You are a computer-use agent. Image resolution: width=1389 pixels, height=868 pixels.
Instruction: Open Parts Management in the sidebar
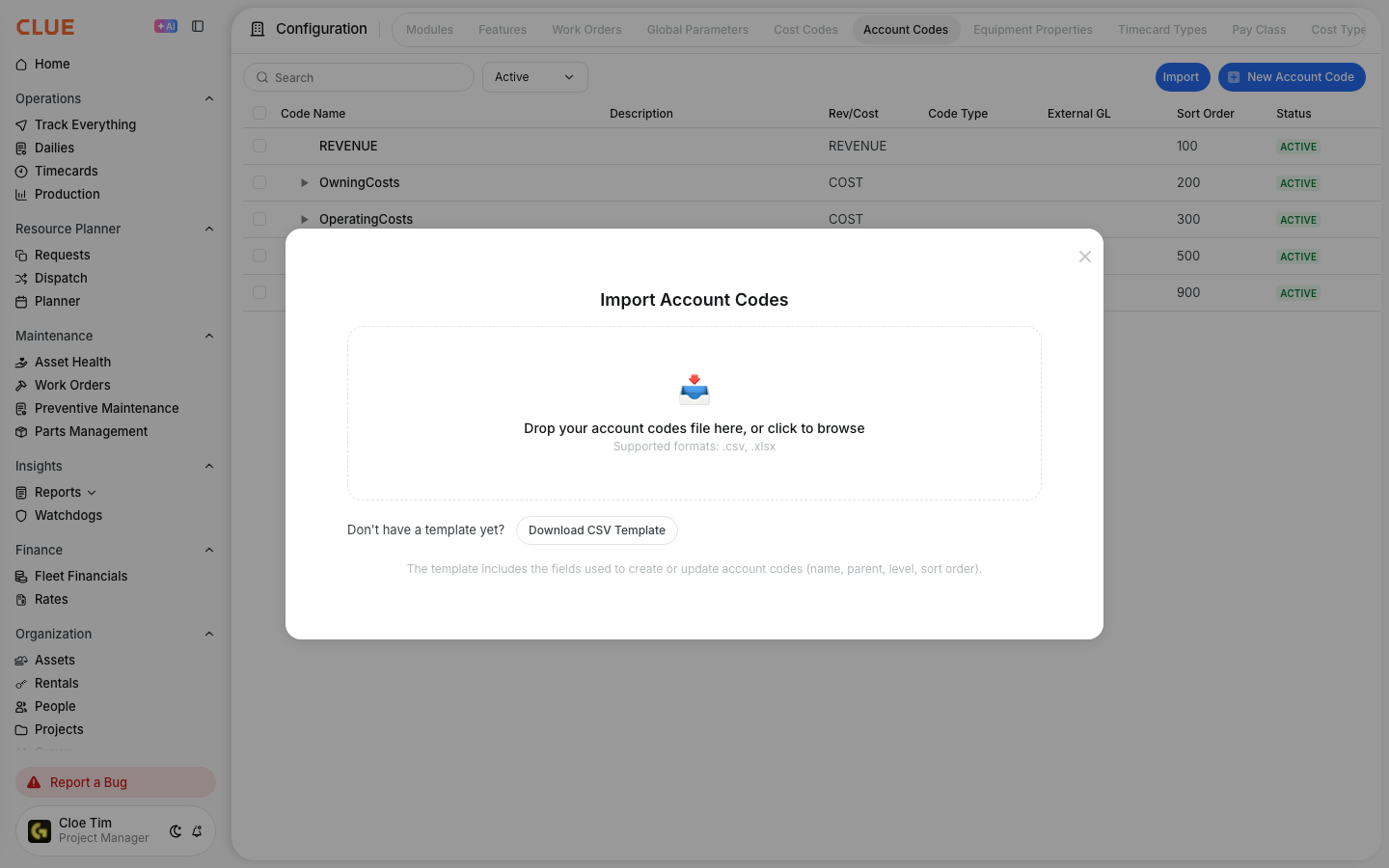click(x=91, y=431)
